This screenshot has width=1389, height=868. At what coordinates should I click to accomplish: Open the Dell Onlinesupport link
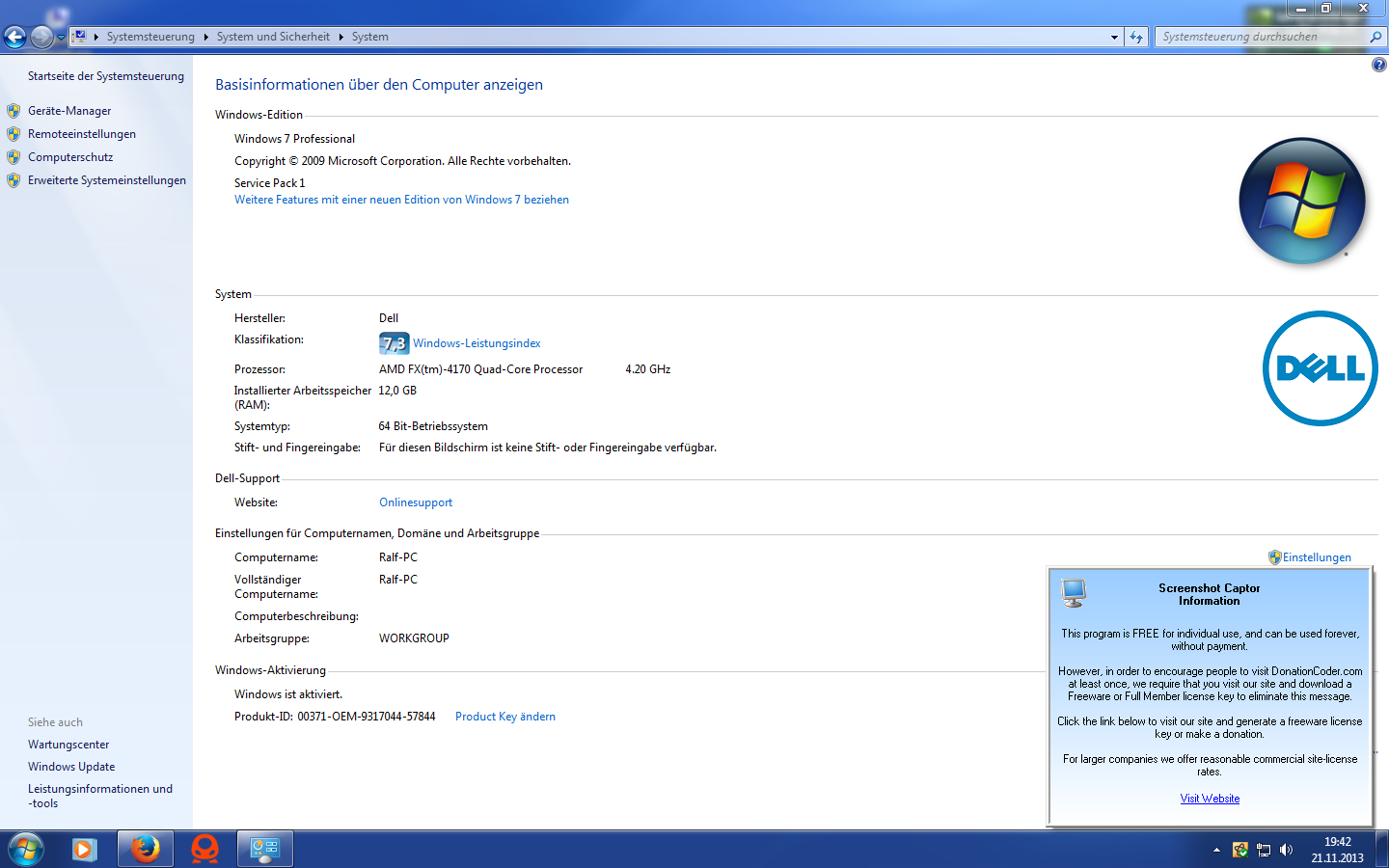pyautogui.click(x=416, y=502)
